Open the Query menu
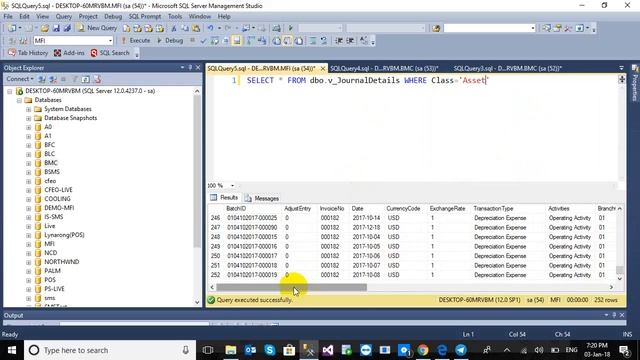 [x=64, y=16]
